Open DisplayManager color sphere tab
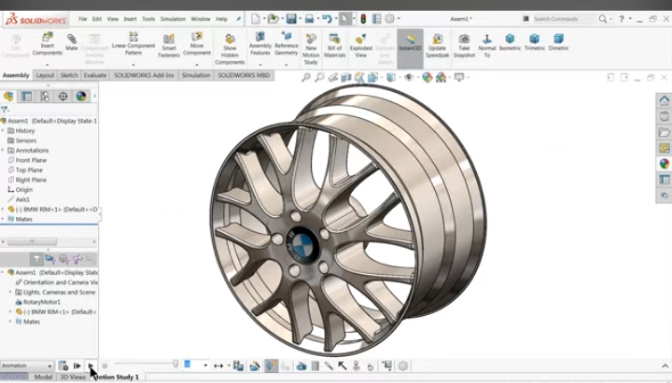672x383 pixels. [x=81, y=96]
